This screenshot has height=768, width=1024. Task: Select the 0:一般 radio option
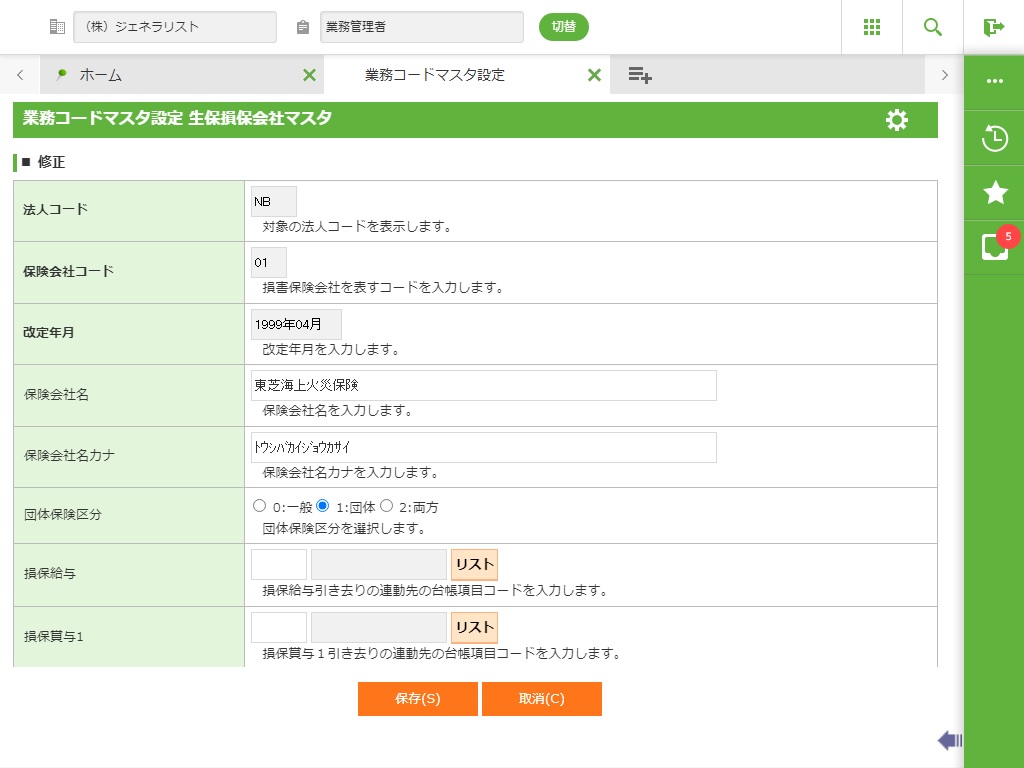click(x=260, y=506)
